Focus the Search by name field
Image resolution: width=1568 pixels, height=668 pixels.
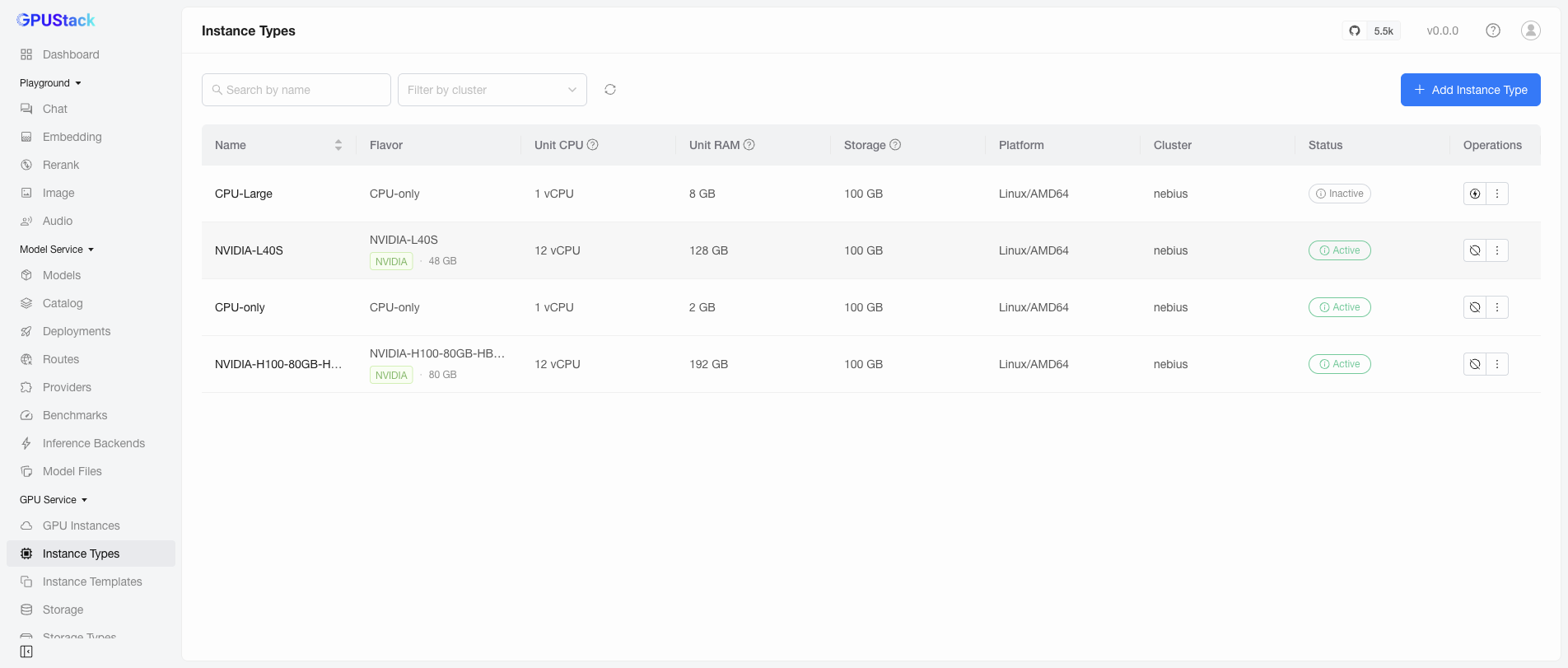296,90
